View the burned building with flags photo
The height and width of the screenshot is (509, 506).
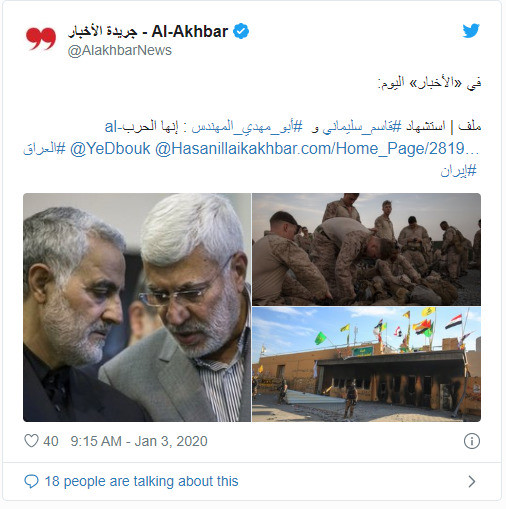(x=366, y=364)
